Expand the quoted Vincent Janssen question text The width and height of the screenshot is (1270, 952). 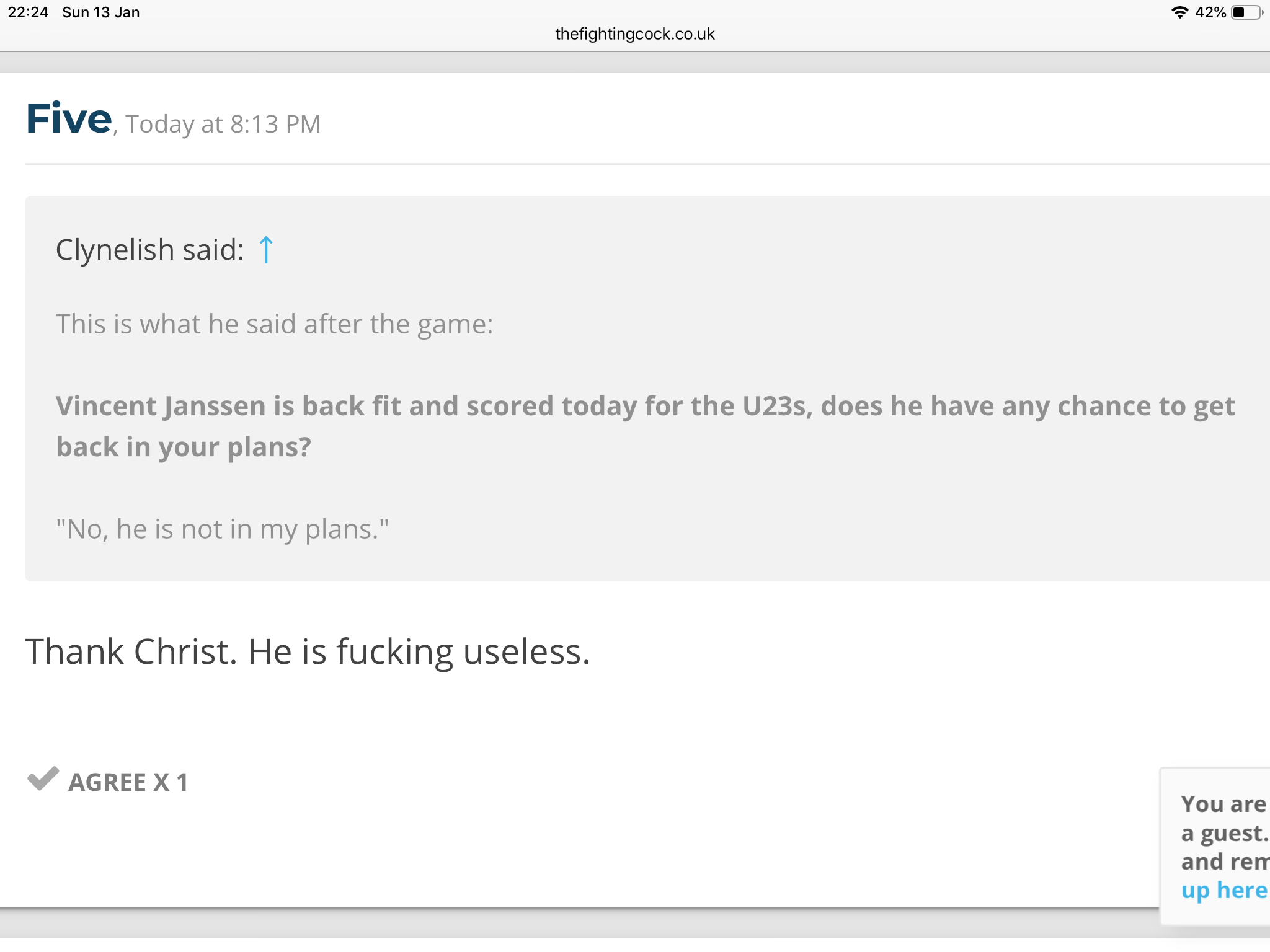point(646,426)
